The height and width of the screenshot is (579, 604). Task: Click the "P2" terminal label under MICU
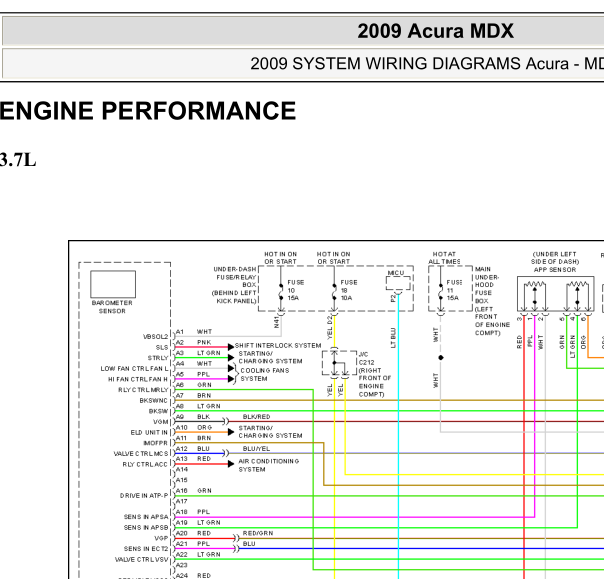click(393, 298)
